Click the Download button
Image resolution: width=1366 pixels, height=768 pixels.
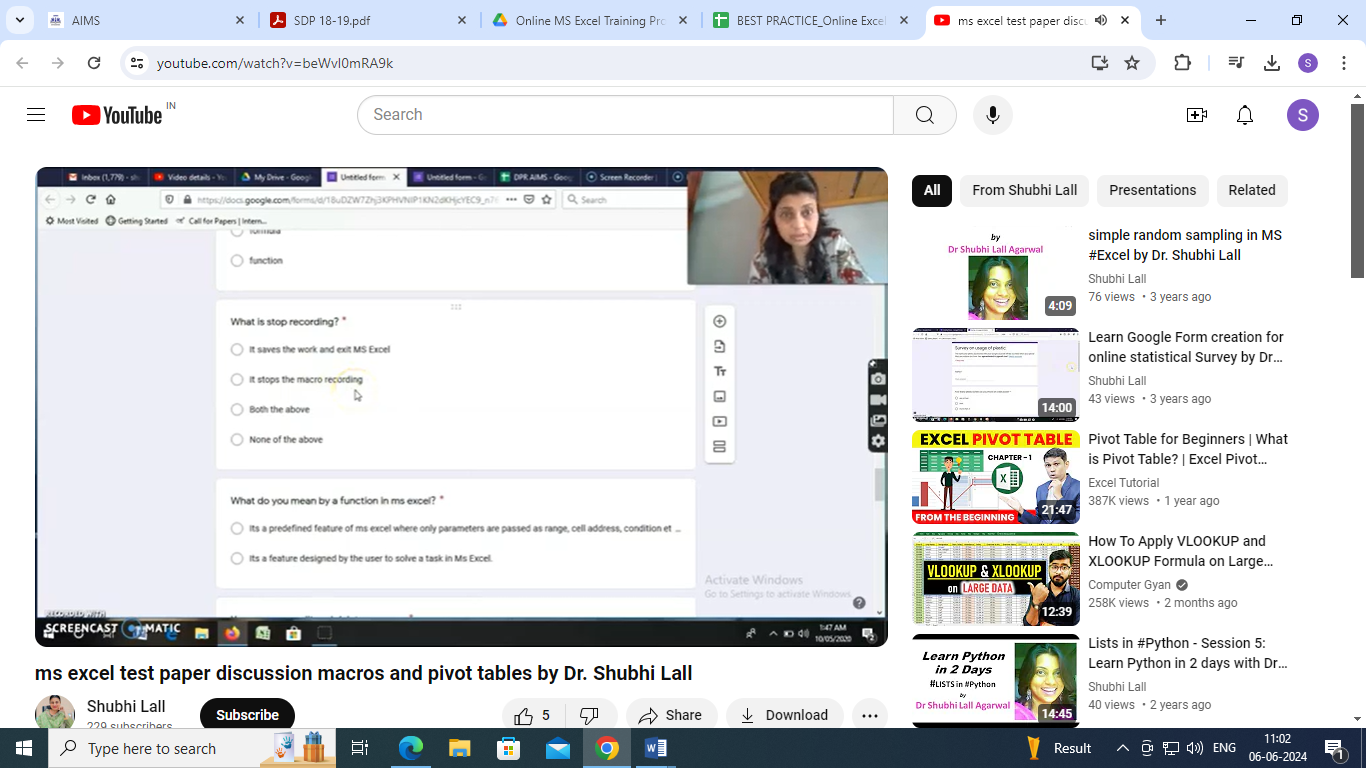(x=785, y=715)
